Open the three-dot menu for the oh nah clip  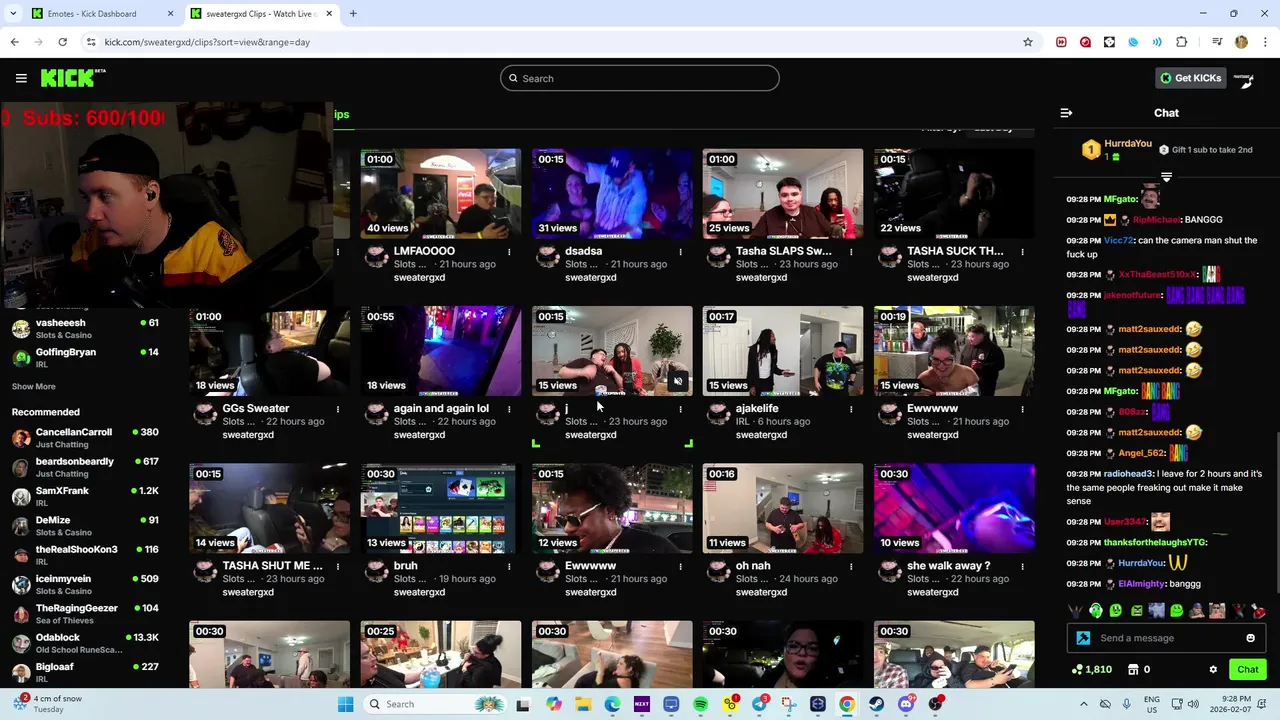pyautogui.click(x=851, y=566)
